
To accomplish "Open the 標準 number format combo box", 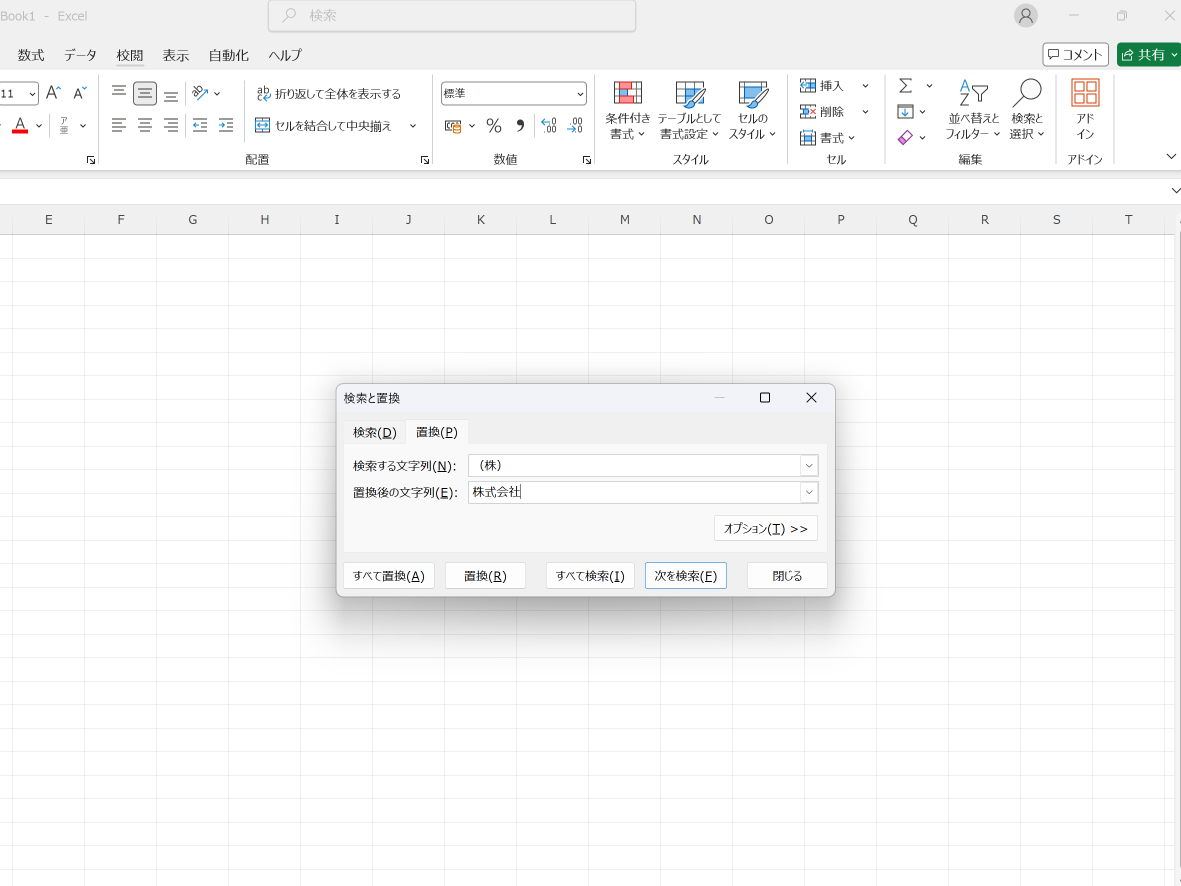I will pos(514,93).
